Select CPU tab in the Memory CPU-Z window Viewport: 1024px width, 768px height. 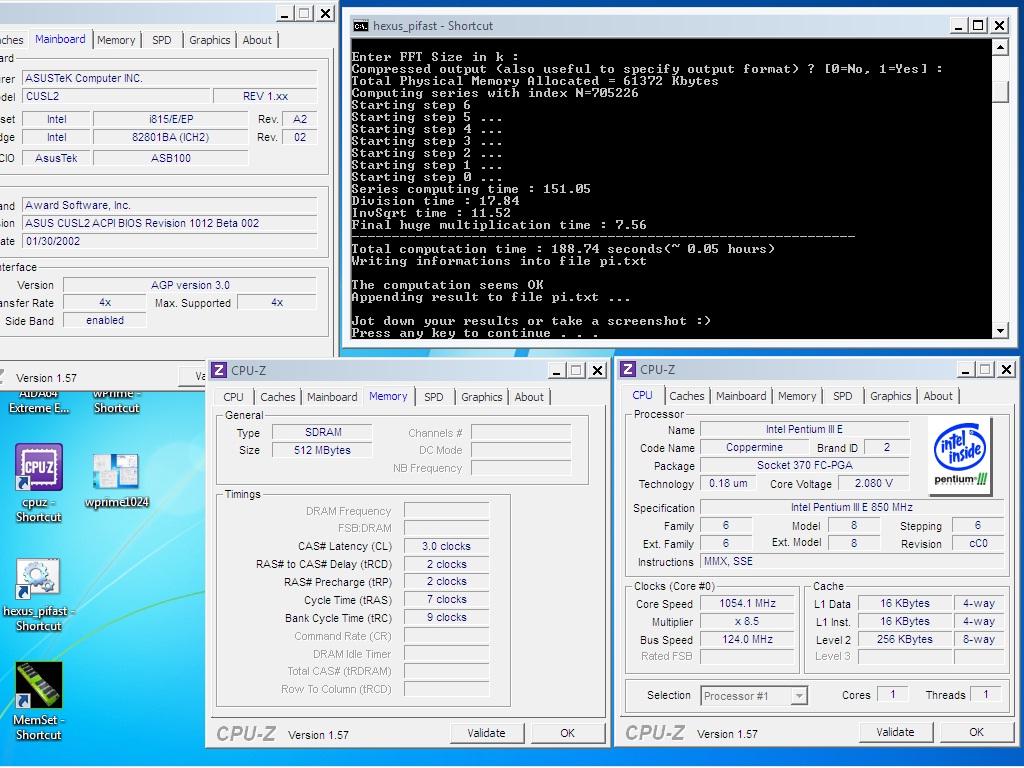(x=233, y=397)
